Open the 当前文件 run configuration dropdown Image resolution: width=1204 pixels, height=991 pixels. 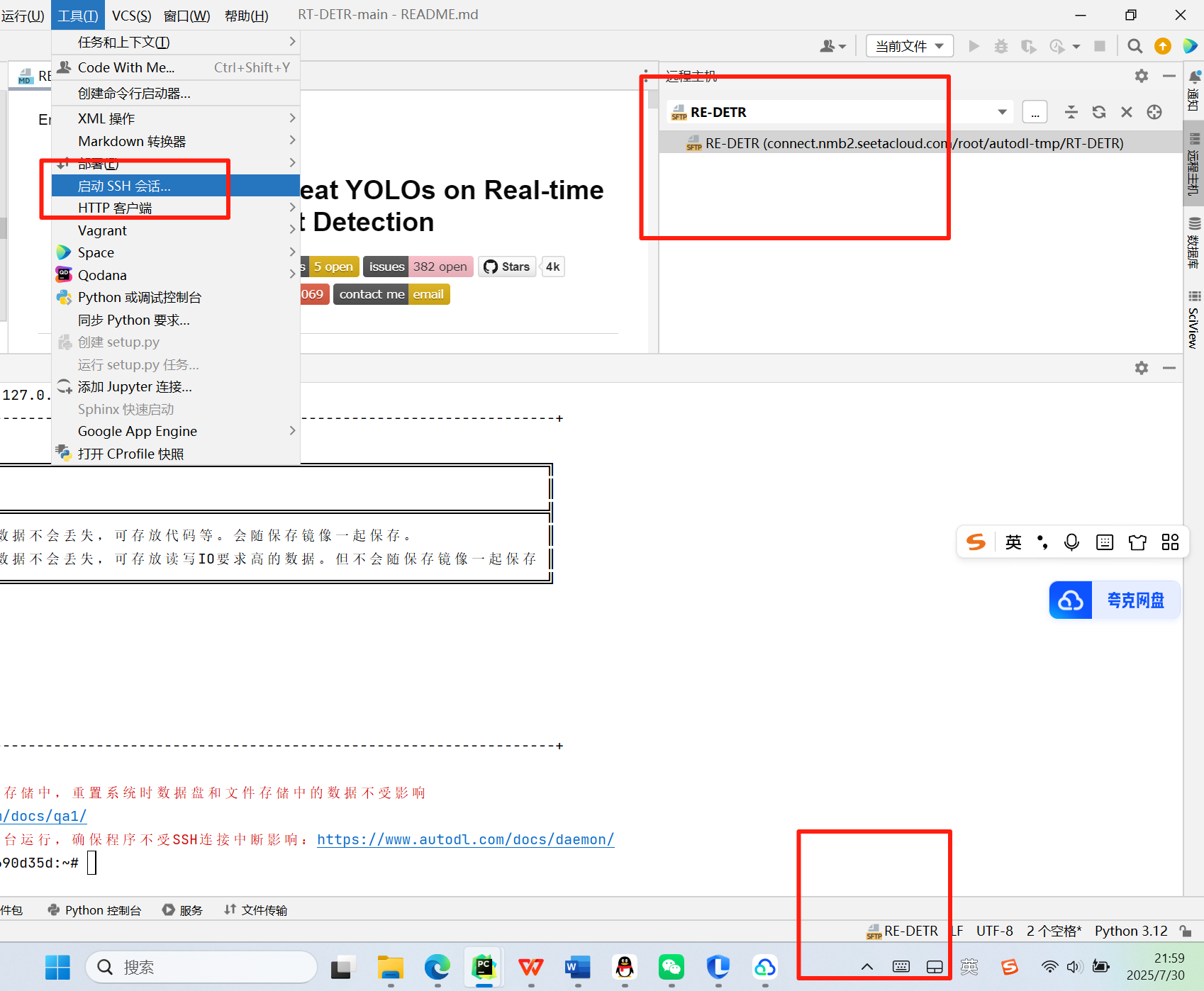click(x=908, y=45)
